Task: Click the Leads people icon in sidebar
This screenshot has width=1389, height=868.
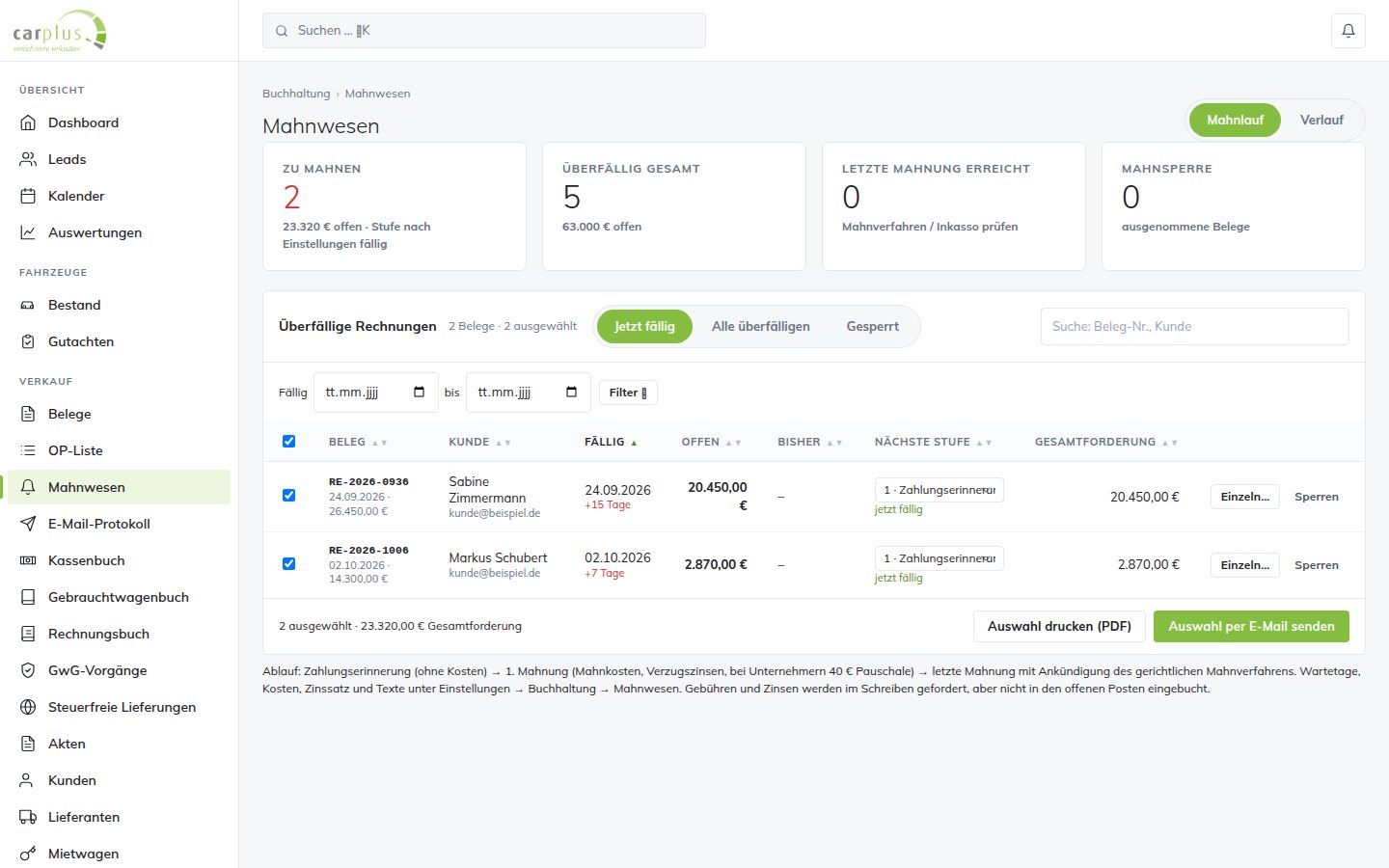Action: pos(28,159)
